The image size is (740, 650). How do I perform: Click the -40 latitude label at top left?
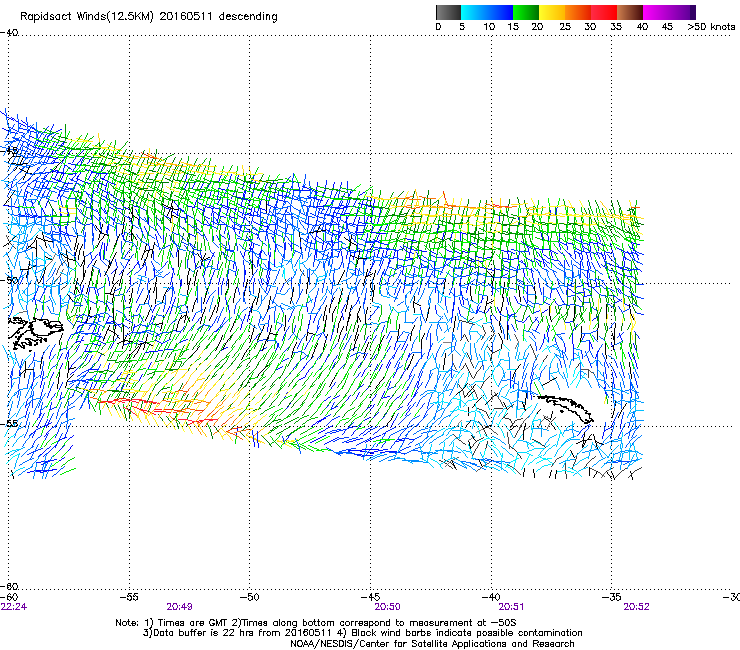(9, 32)
